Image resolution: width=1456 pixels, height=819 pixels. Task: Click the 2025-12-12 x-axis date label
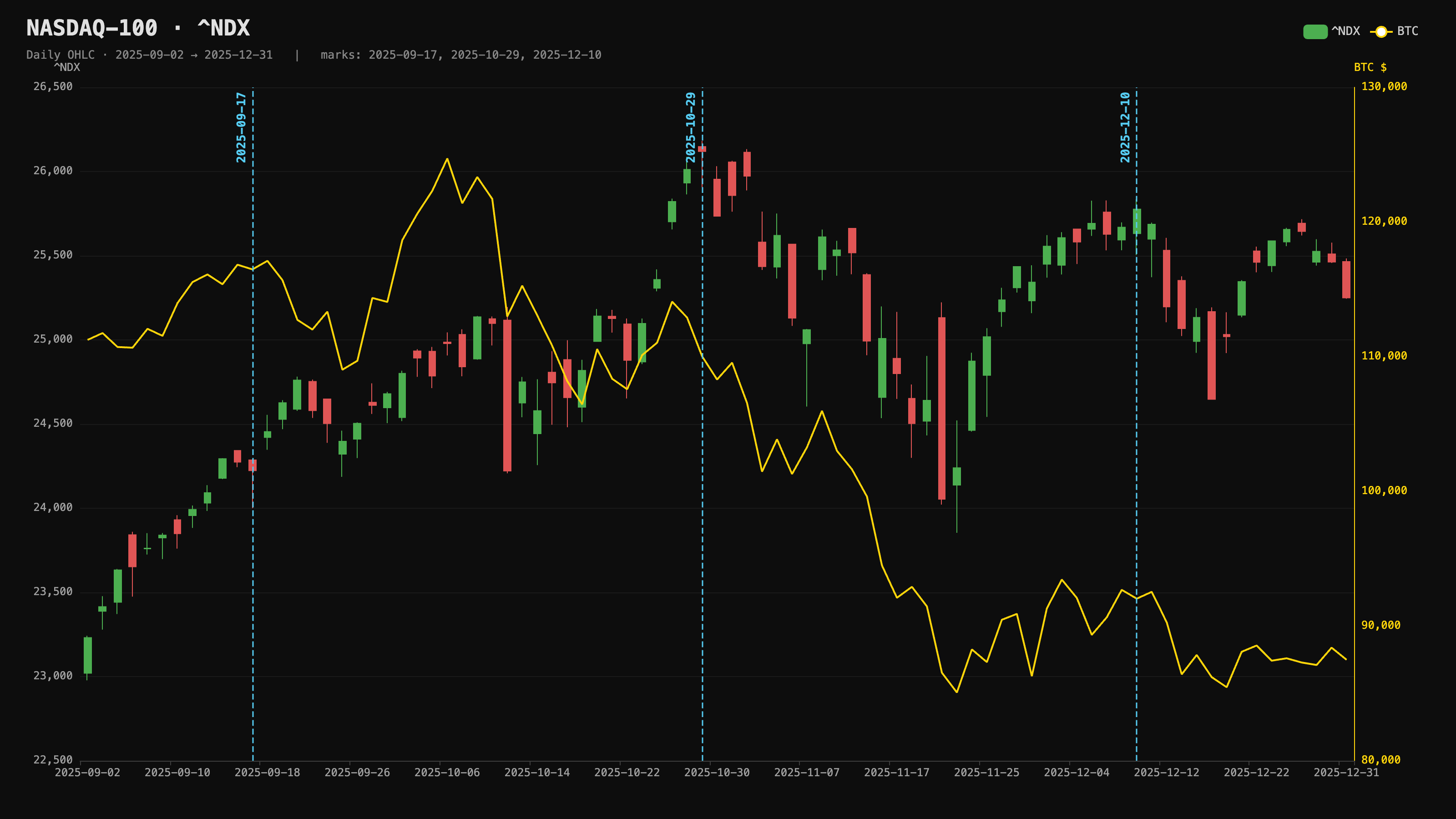tap(1167, 773)
